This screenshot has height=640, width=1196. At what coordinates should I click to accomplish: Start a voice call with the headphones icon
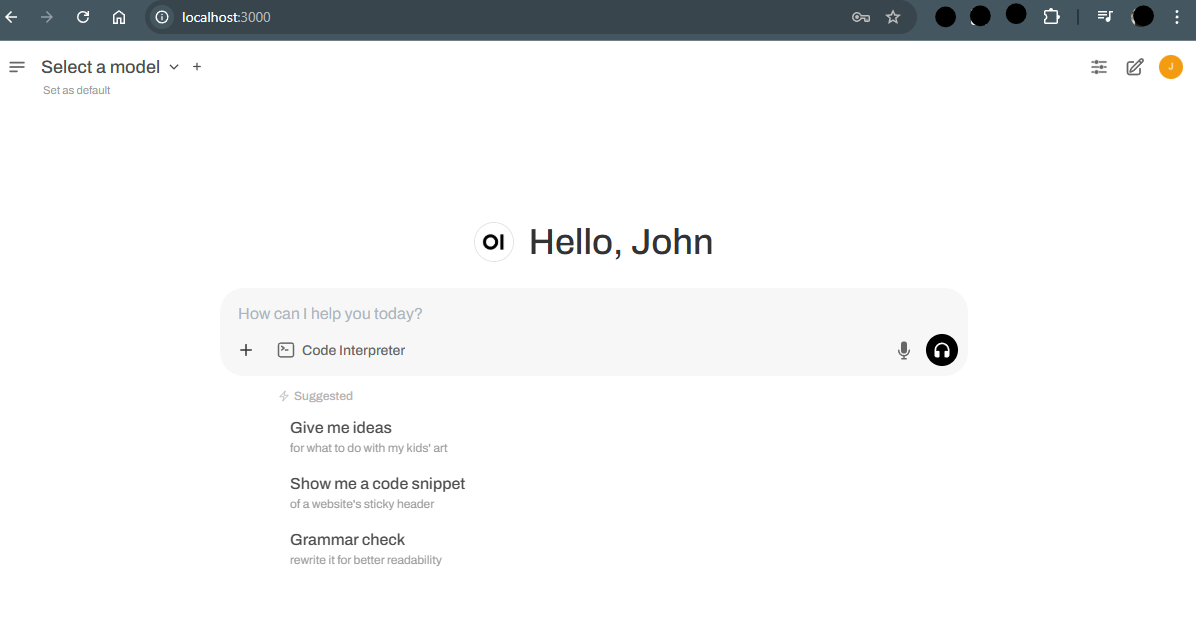click(x=941, y=350)
